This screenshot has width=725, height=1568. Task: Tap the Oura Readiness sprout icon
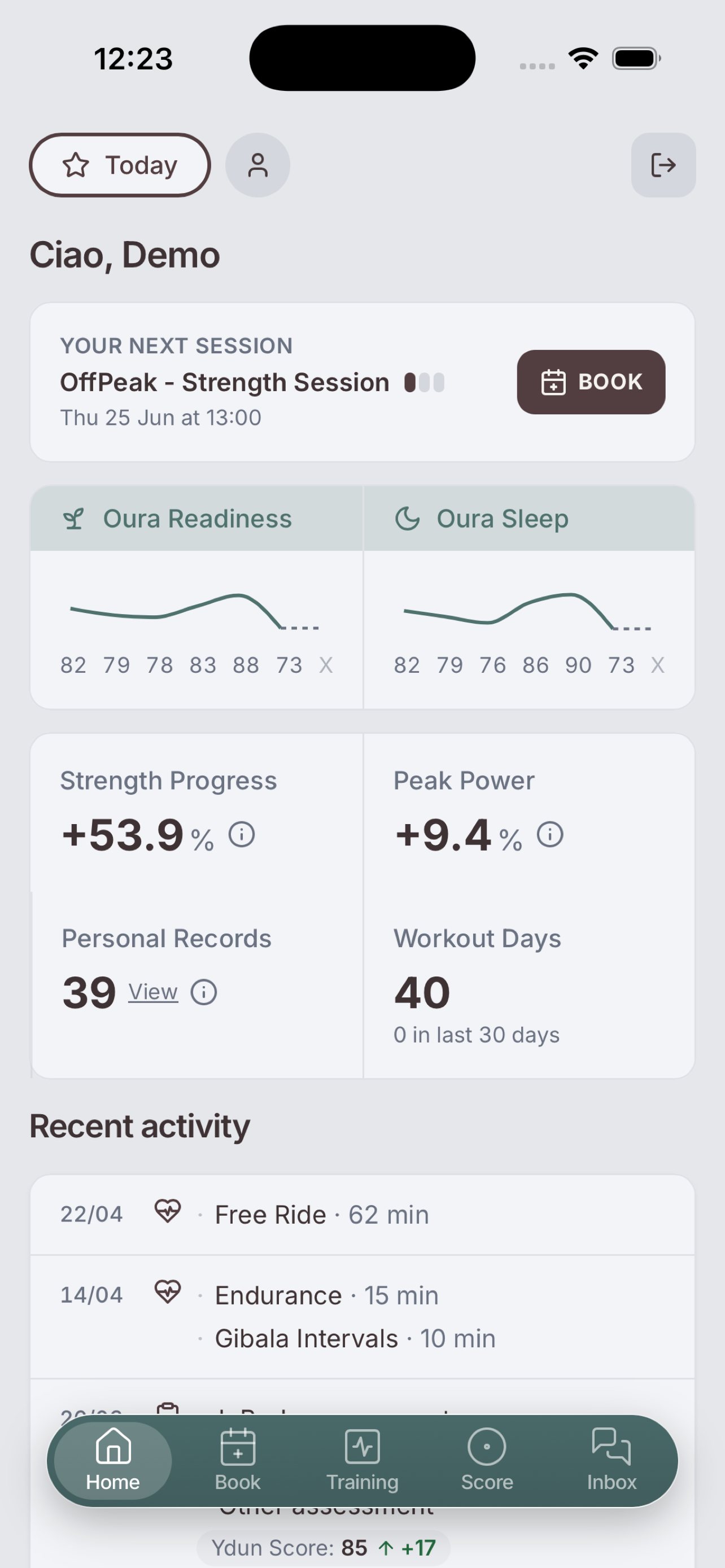pyautogui.click(x=73, y=519)
